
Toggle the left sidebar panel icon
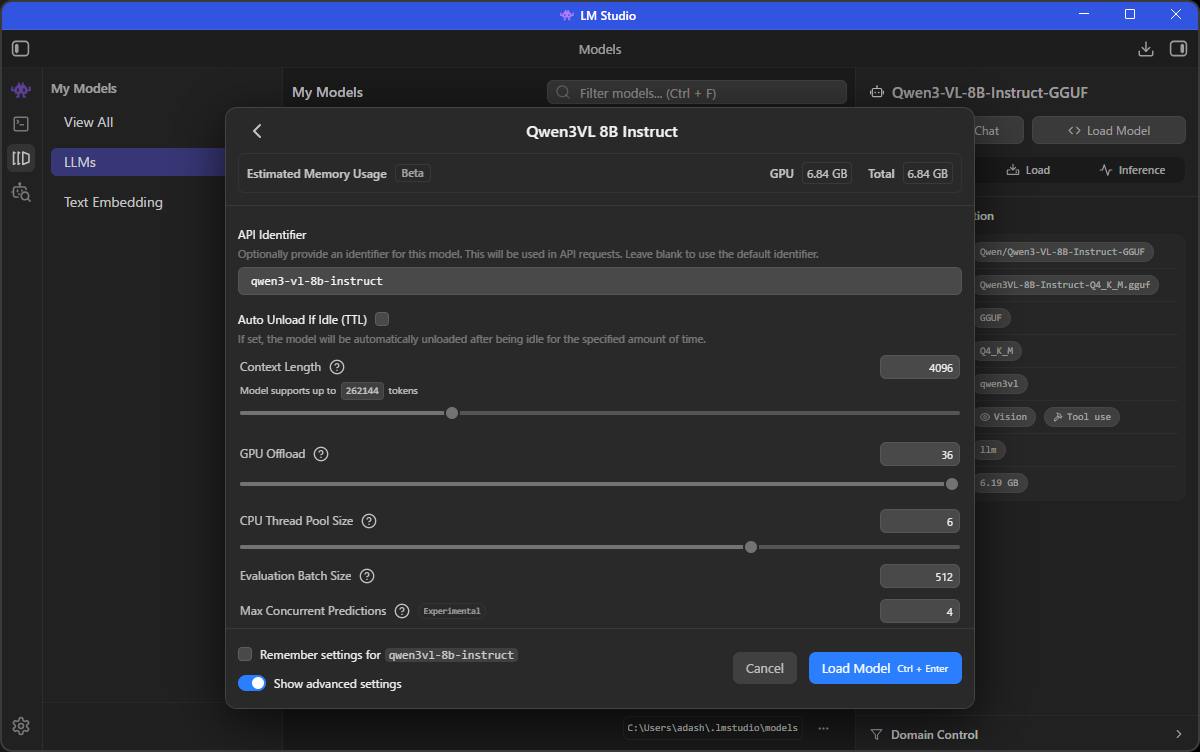(21, 49)
